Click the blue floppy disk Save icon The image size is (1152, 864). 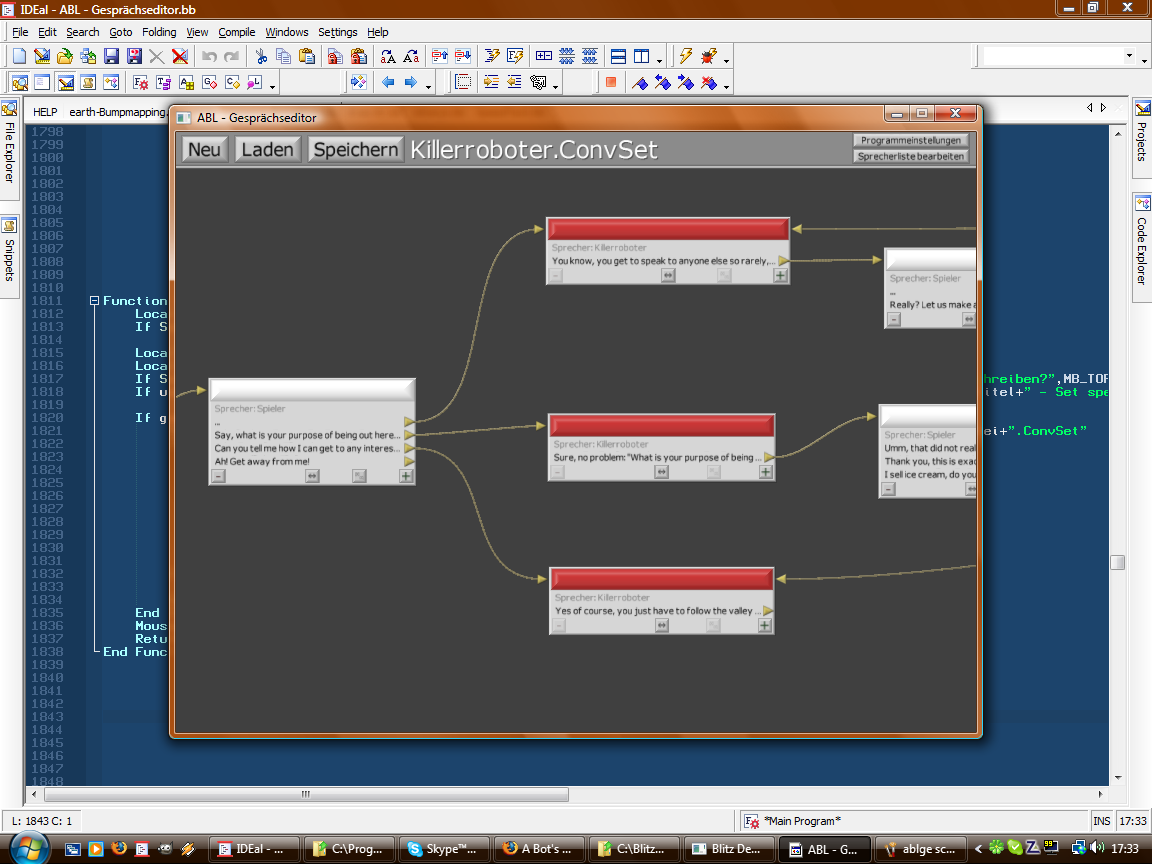pyautogui.click(x=111, y=57)
